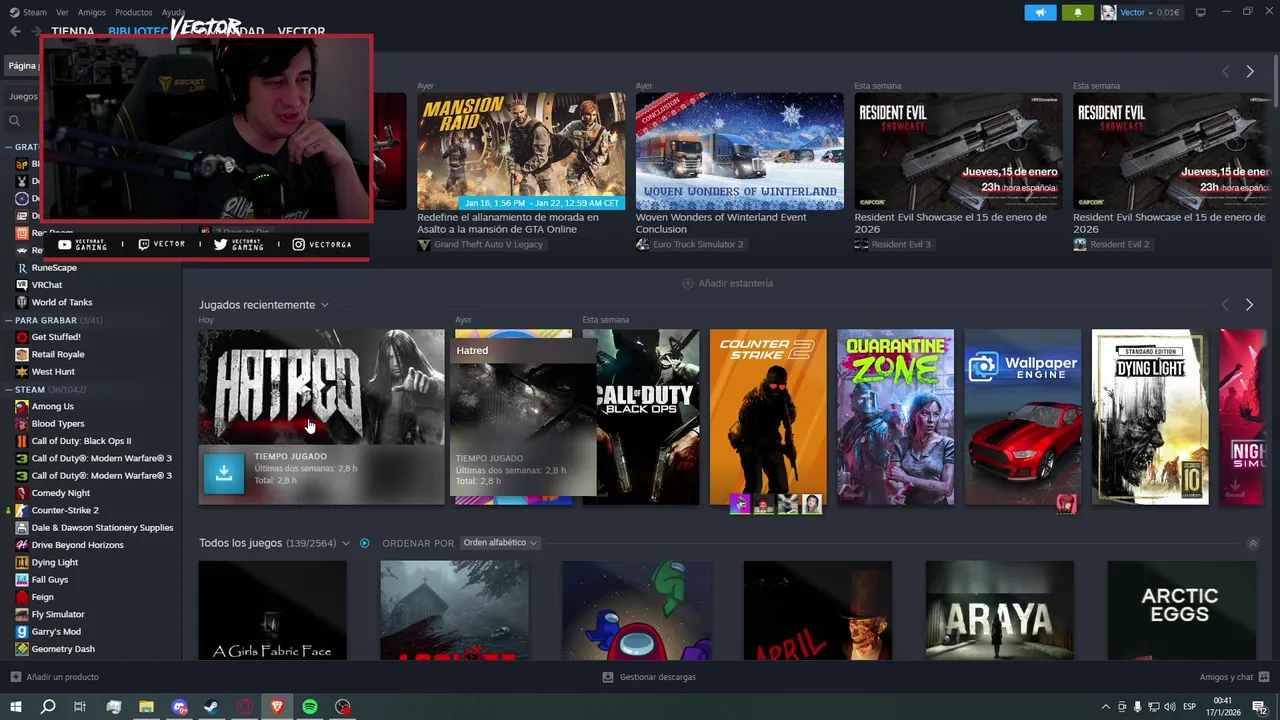Open Steam from the Windows taskbar
This screenshot has width=1280, height=720.
click(212, 707)
